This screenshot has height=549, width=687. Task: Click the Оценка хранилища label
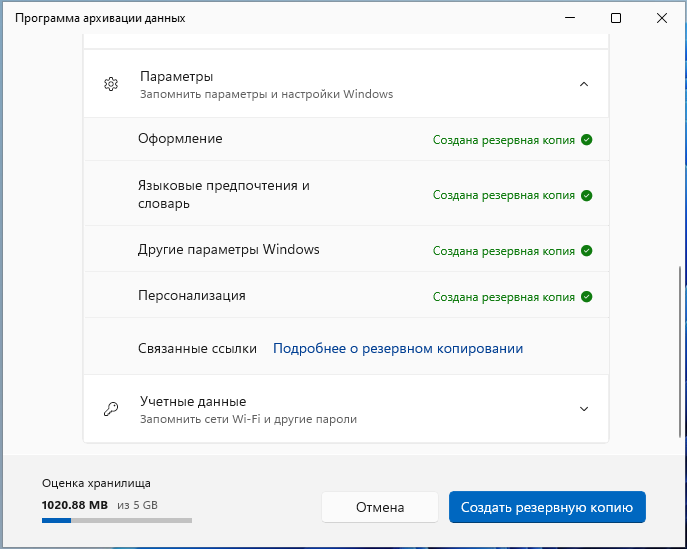96,483
